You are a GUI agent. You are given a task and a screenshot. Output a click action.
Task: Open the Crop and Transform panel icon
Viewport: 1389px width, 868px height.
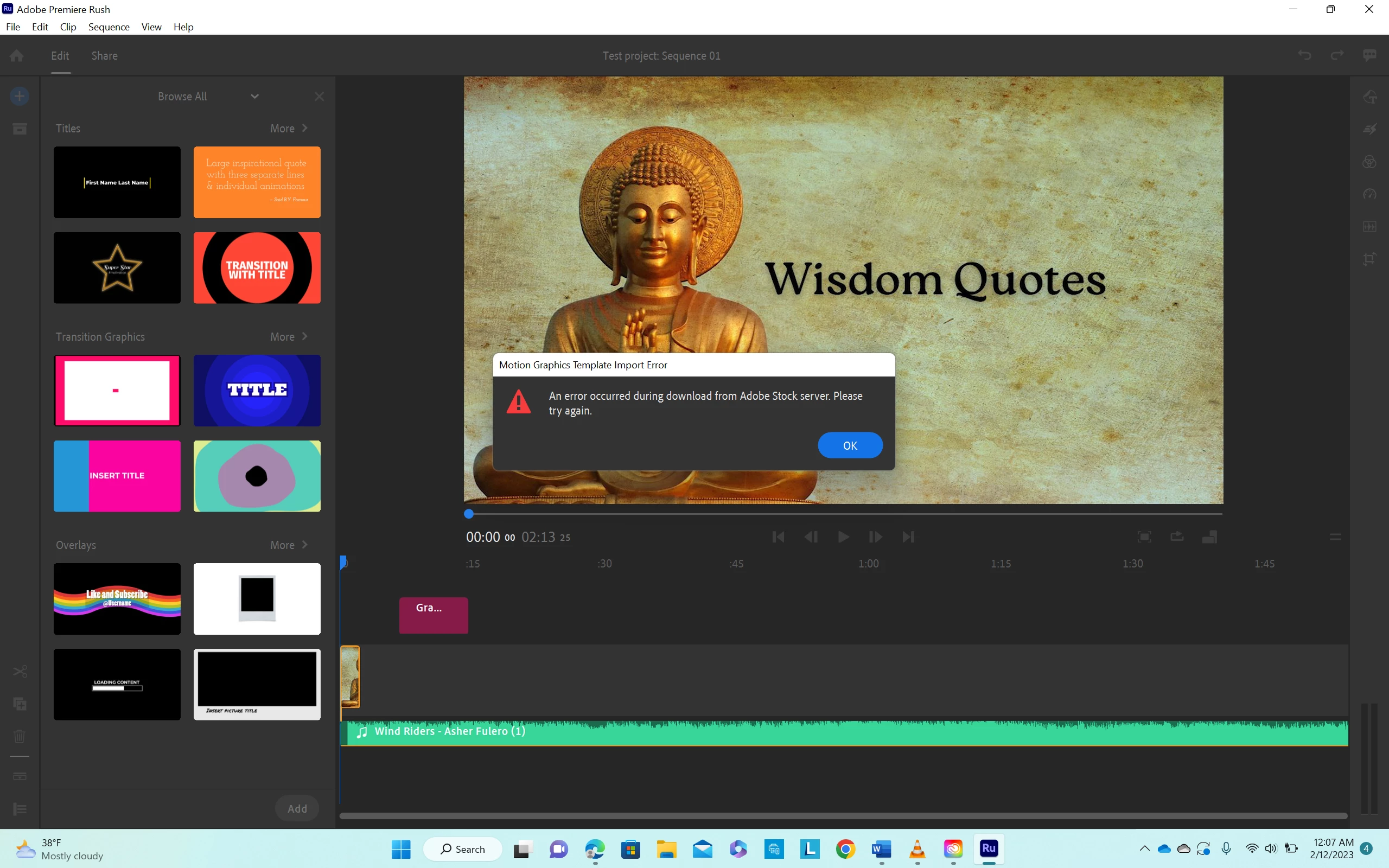click(x=1369, y=259)
